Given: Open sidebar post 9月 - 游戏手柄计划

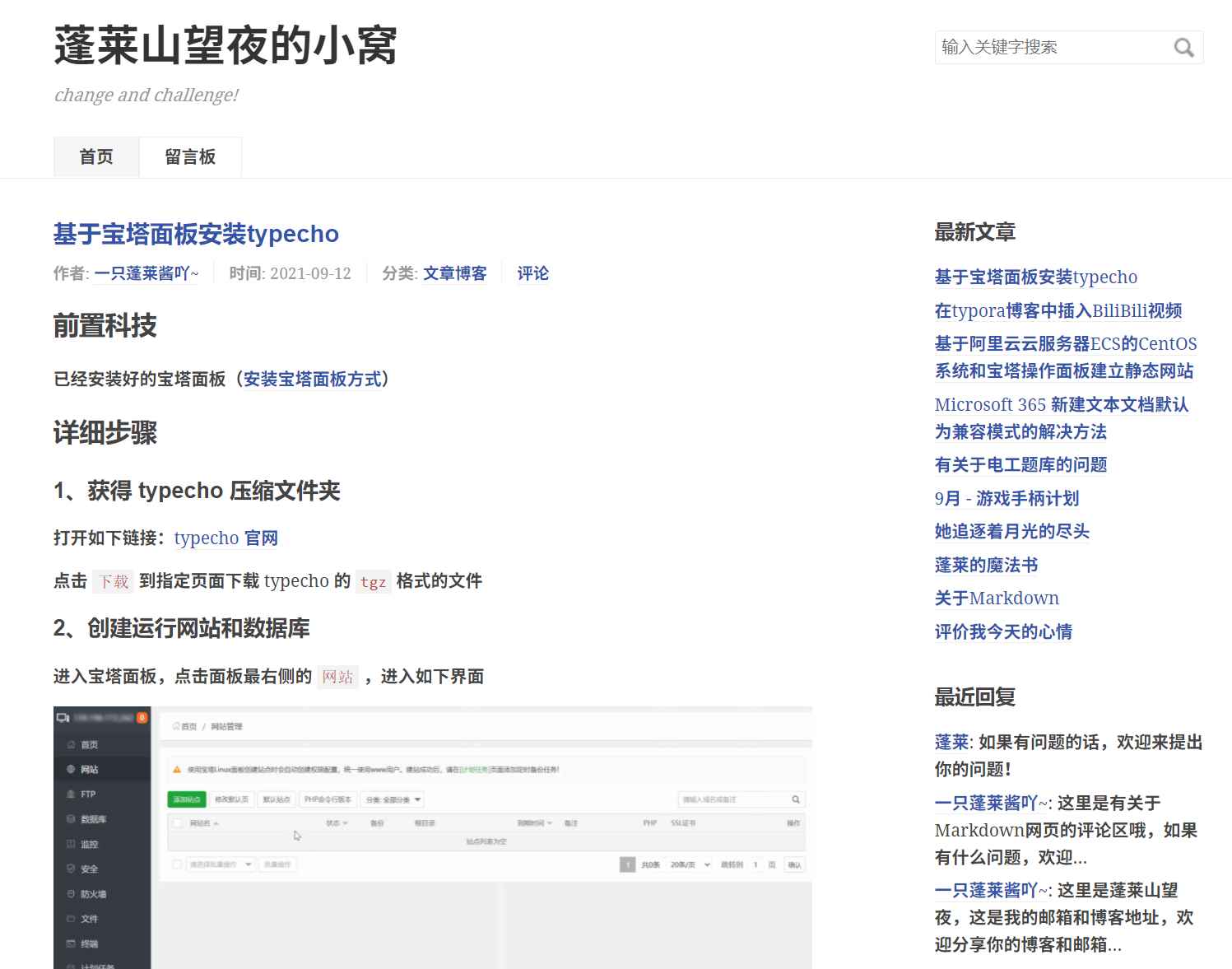Looking at the screenshot, I should pos(1007,498).
